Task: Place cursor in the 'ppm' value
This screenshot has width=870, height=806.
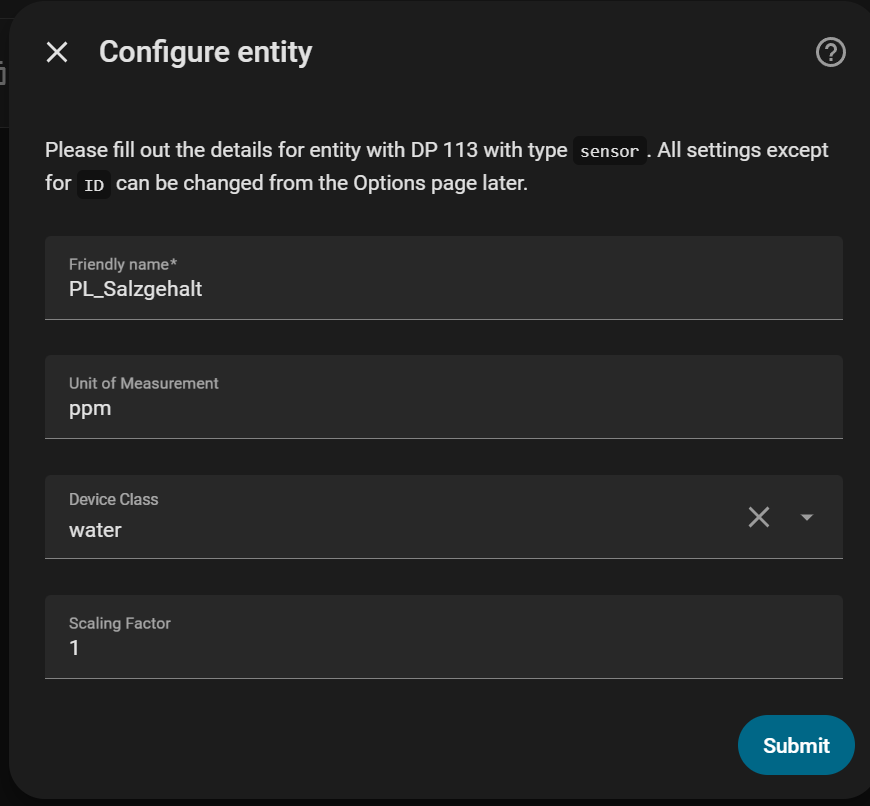Action: pos(90,409)
